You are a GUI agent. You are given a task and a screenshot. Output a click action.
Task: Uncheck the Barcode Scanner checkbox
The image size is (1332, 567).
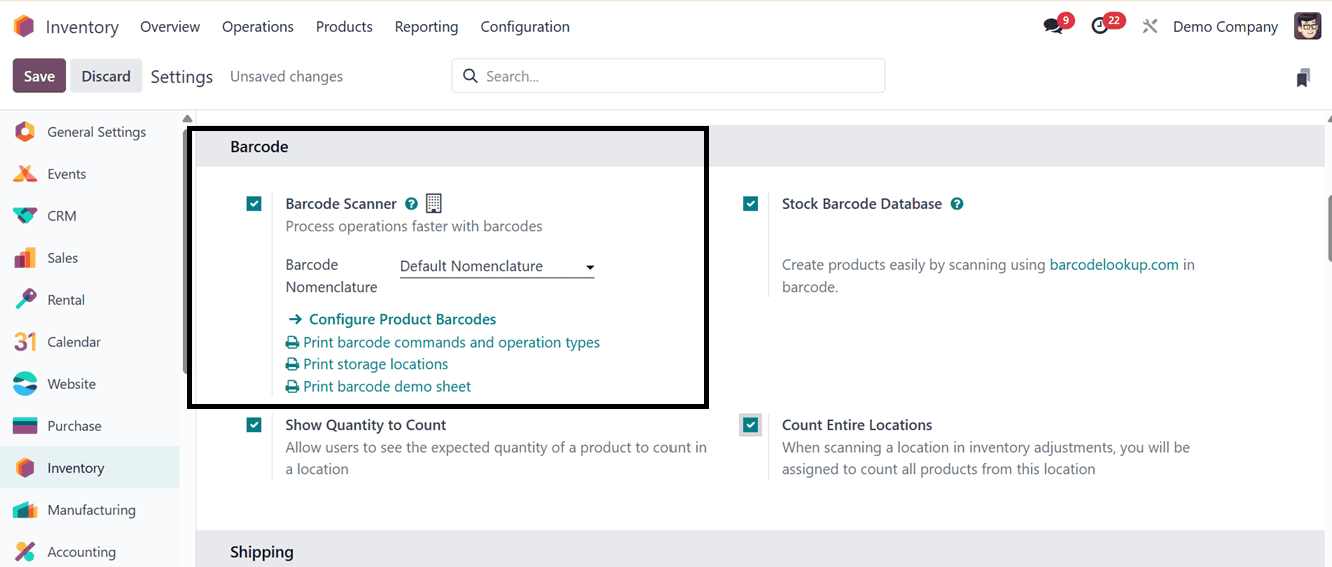[x=254, y=204]
